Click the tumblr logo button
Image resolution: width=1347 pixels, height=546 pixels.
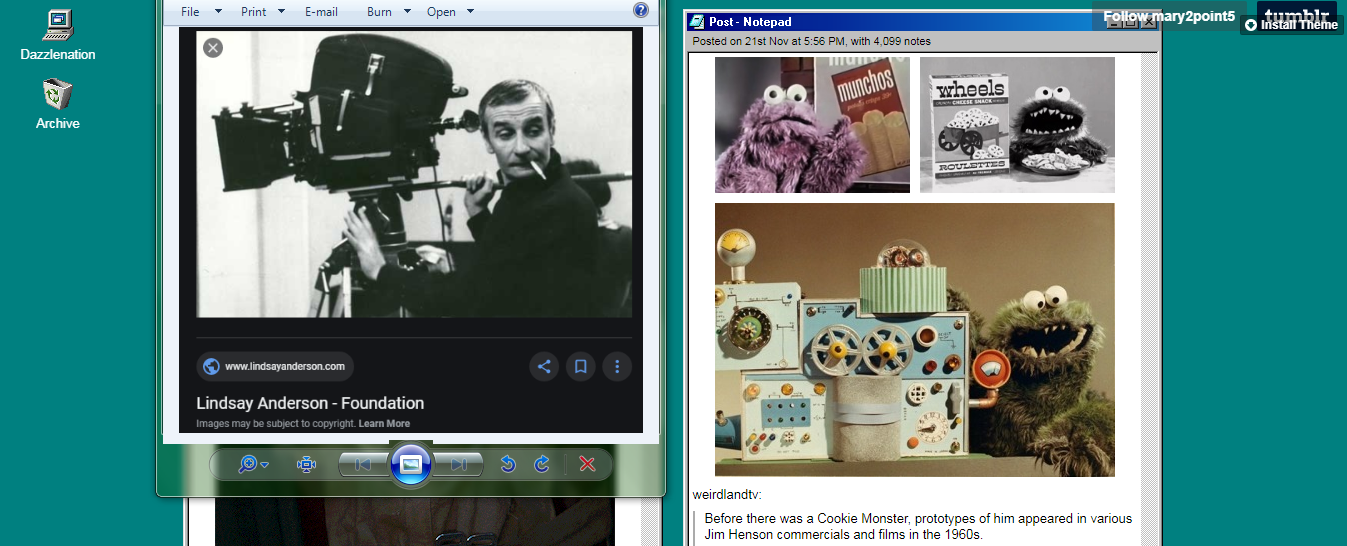point(1297,14)
